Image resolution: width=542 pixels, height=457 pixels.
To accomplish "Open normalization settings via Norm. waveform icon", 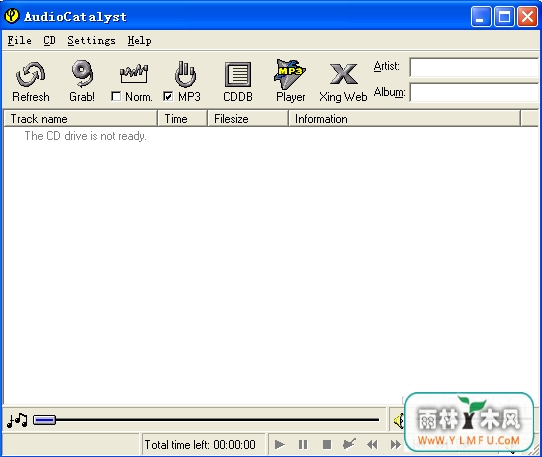I will (x=134, y=73).
